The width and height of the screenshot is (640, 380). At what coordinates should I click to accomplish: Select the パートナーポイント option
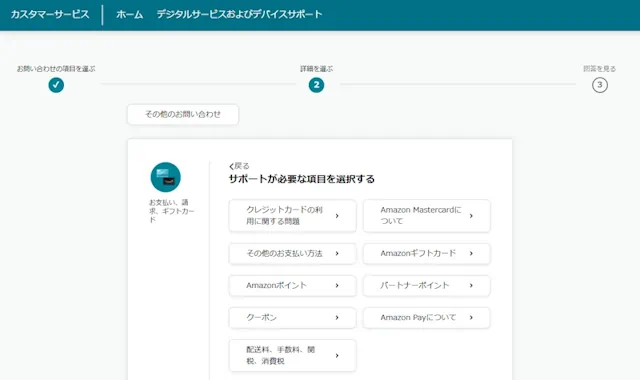coord(427,286)
